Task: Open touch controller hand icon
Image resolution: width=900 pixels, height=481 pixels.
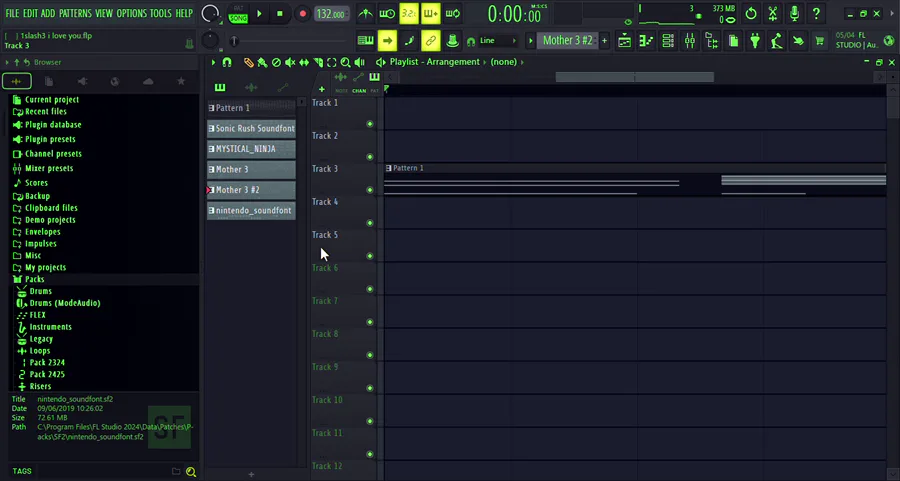Action: click(798, 41)
